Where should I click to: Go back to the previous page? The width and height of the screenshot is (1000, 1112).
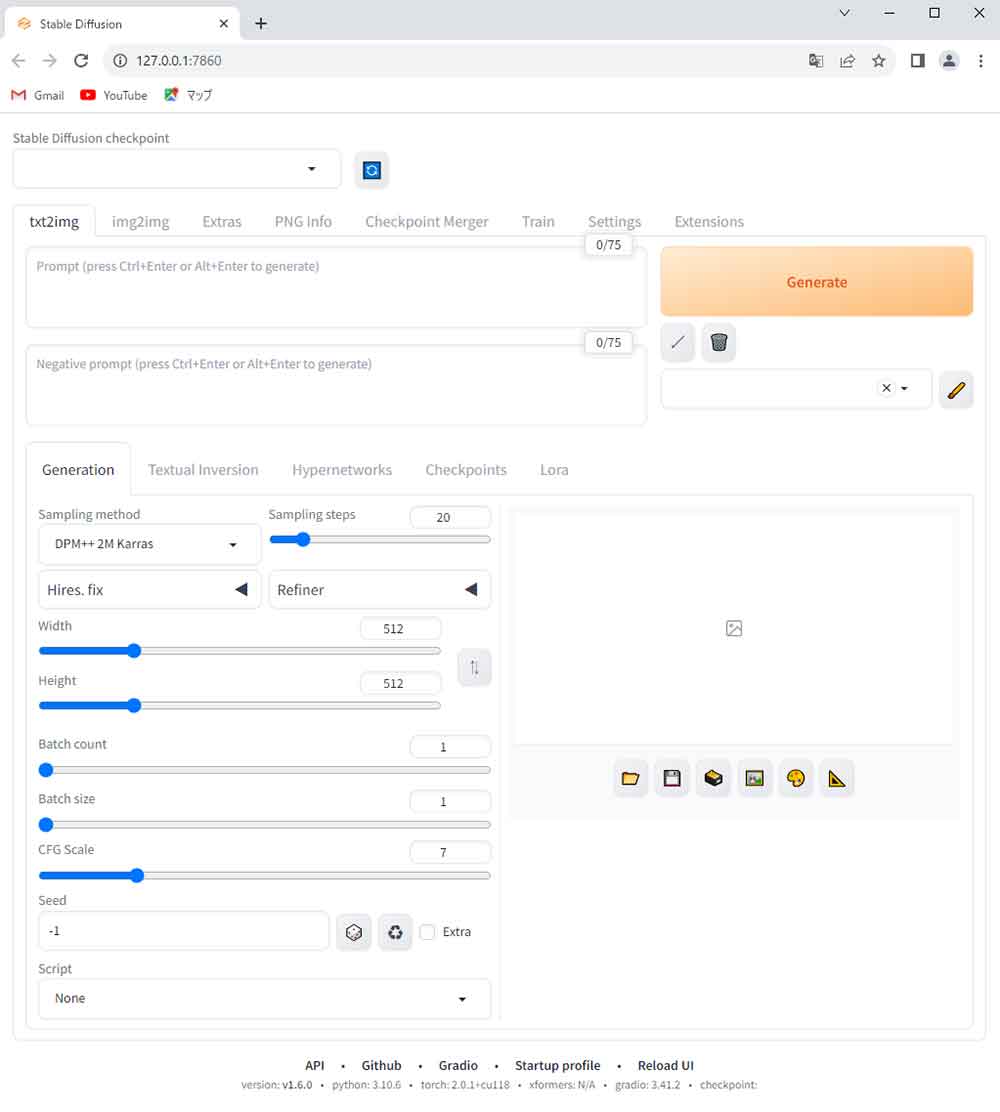[x=19, y=61]
